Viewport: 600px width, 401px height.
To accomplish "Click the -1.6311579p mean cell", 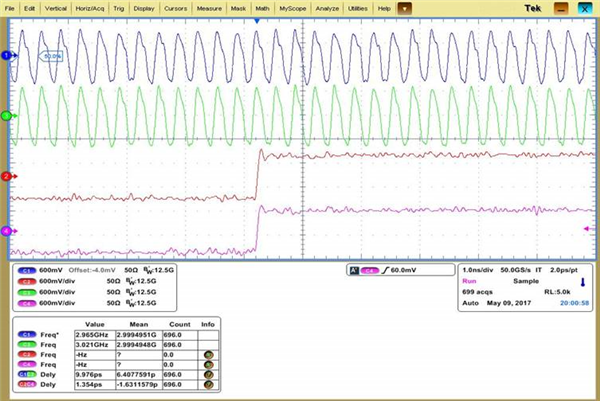I will (139, 385).
